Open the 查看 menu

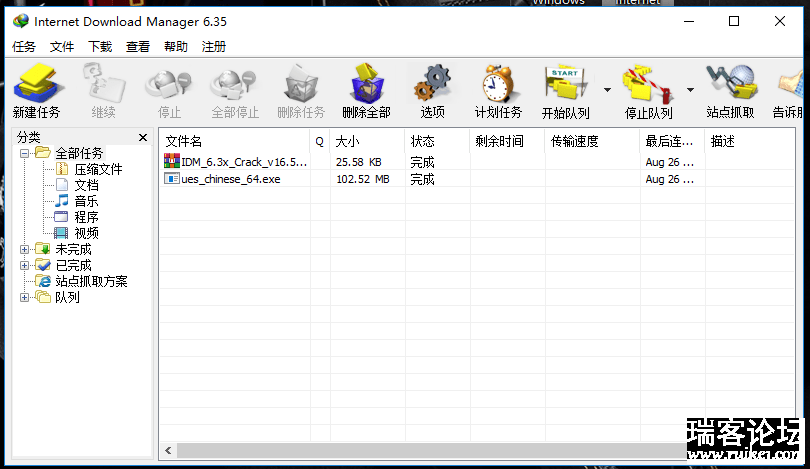pos(138,47)
